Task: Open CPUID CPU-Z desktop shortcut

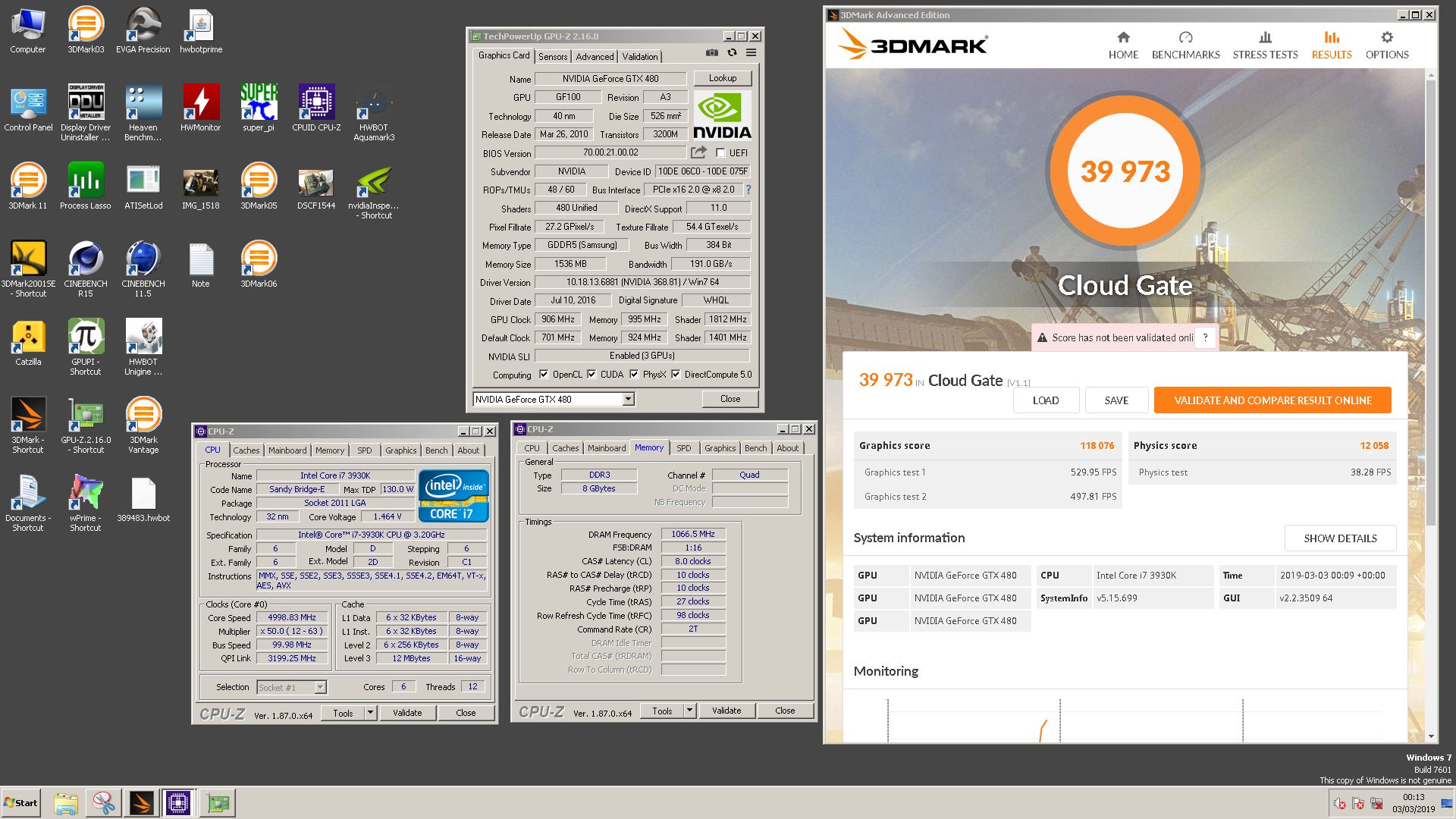Action: coord(316,108)
